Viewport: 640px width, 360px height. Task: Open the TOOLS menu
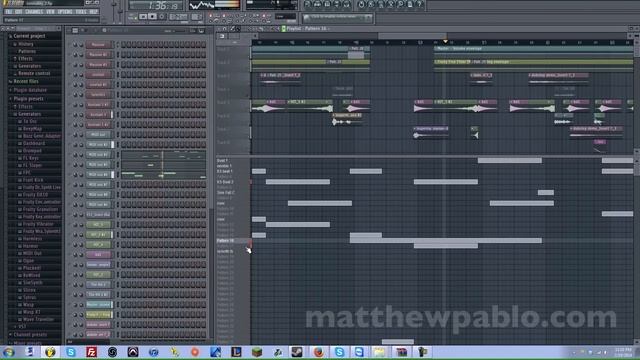coord(81,12)
